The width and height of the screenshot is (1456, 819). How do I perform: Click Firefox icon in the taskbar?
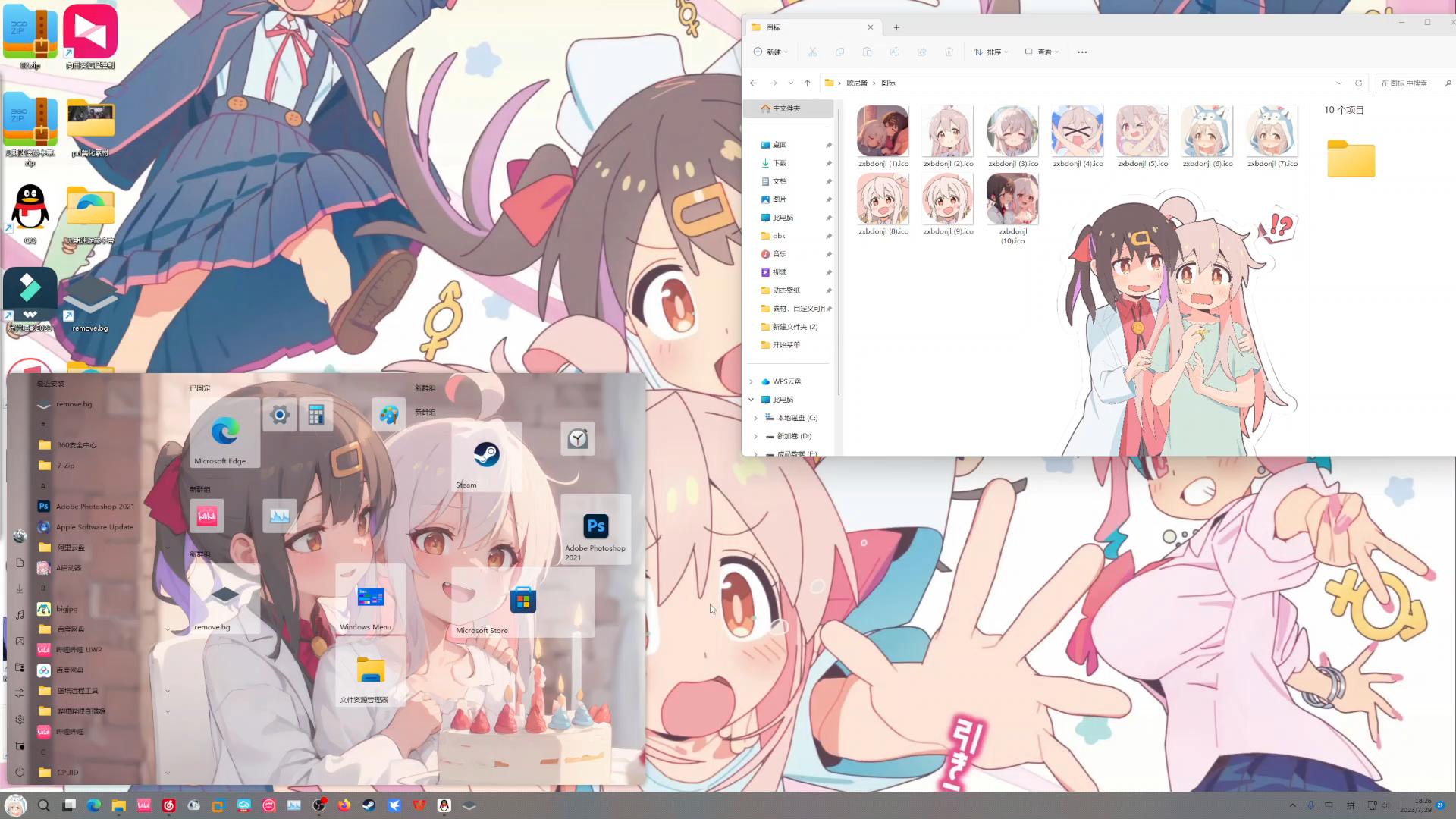click(x=344, y=805)
